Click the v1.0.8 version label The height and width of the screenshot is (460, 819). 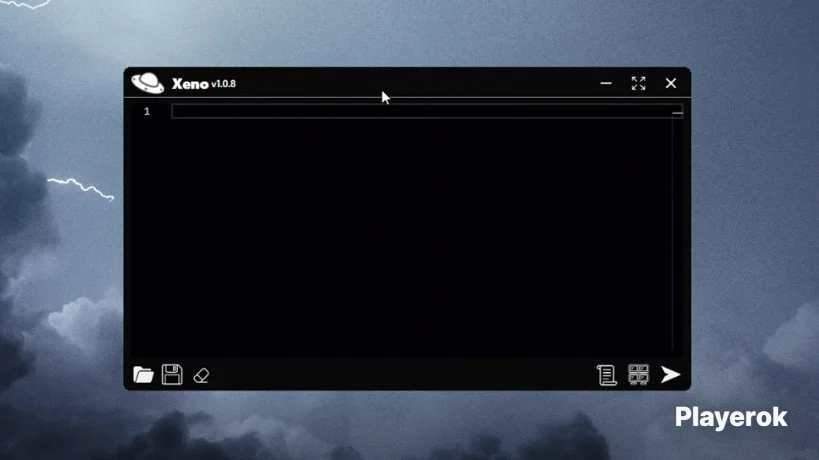[x=224, y=84]
